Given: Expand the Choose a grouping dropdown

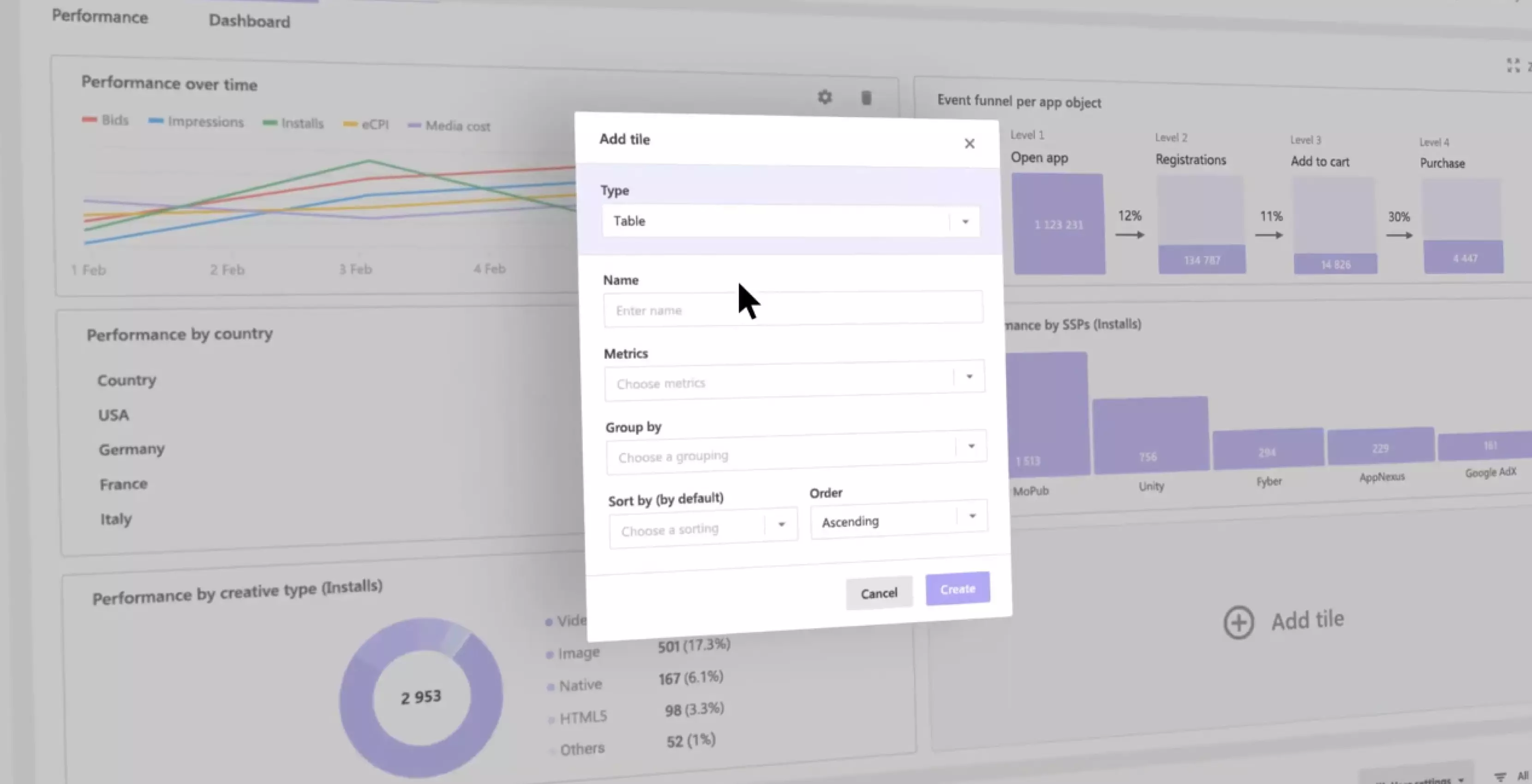Looking at the screenshot, I should 796,452.
